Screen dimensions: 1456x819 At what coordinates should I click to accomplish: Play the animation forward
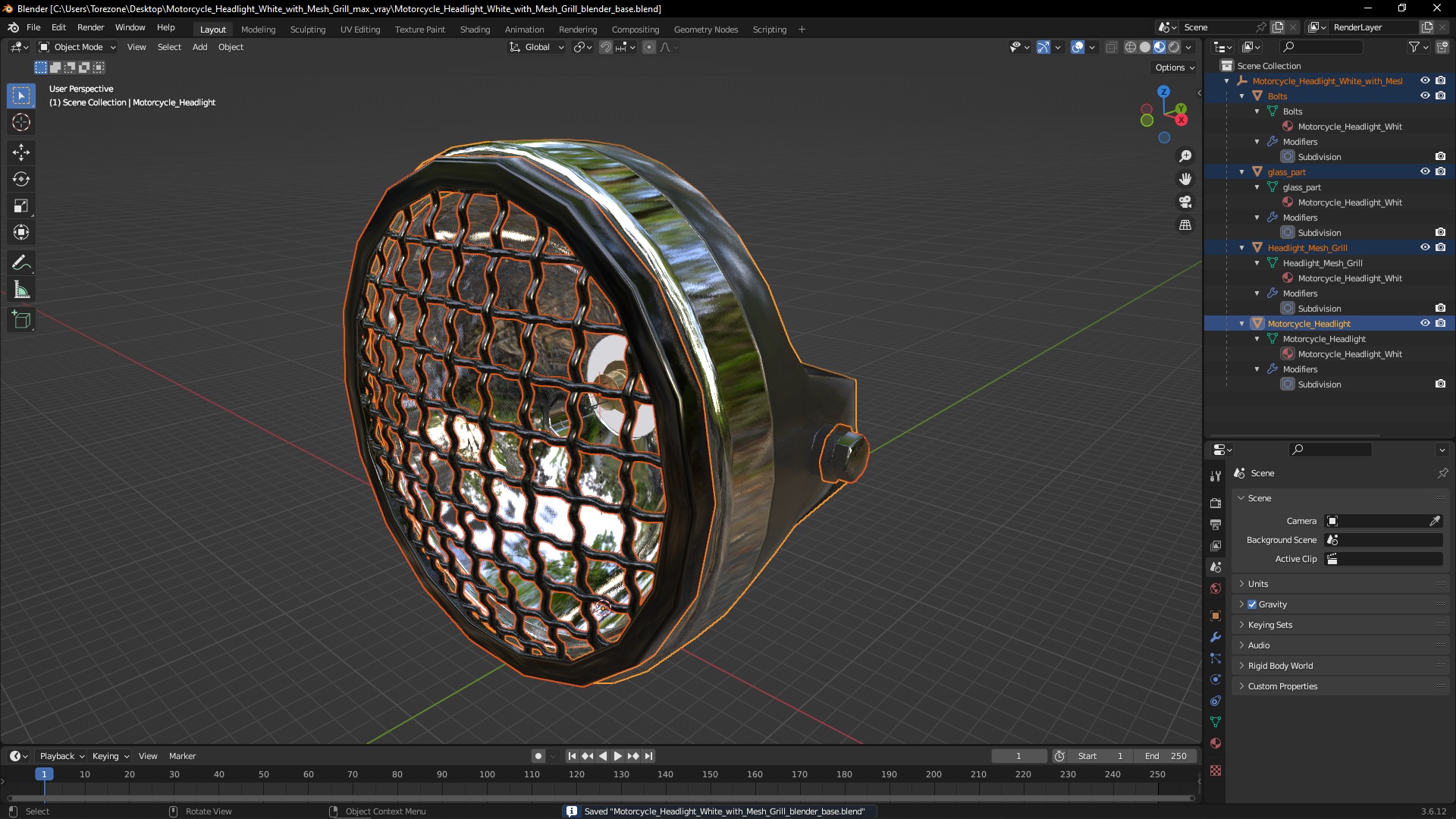[x=617, y=756]
